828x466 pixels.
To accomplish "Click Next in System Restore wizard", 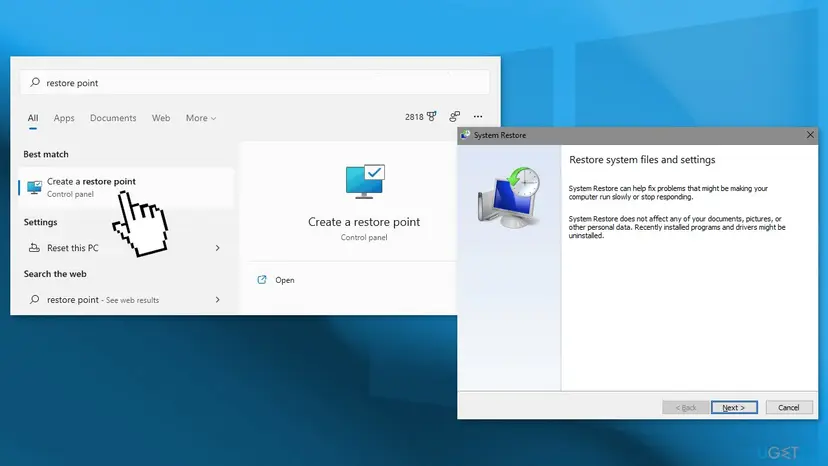I will click(x=734, y=407).
